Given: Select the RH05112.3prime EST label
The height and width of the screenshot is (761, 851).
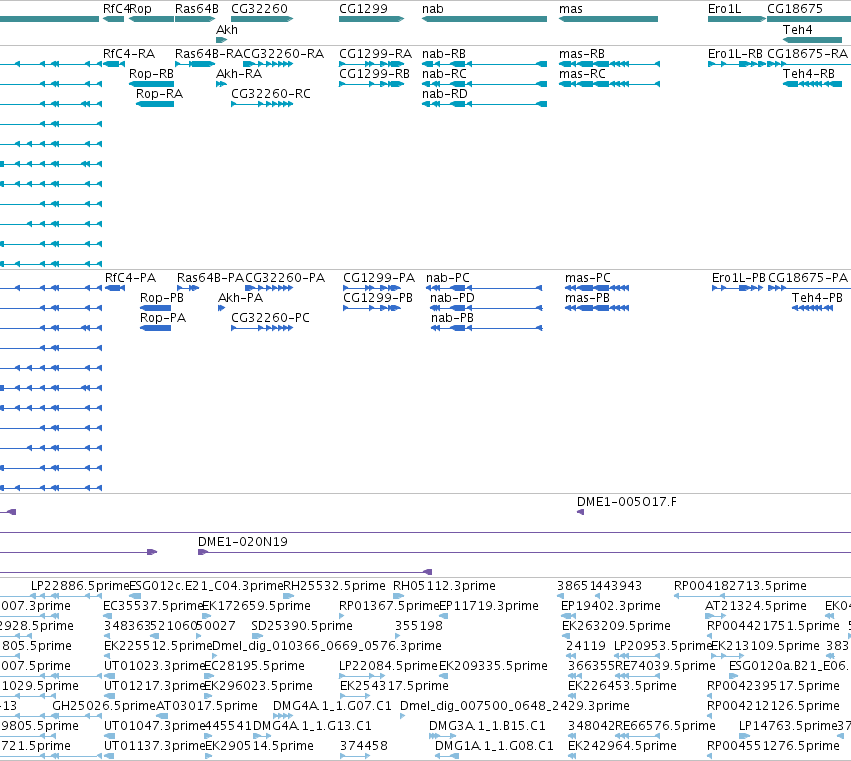Looking at the screenshot, I should pos(444,586).
